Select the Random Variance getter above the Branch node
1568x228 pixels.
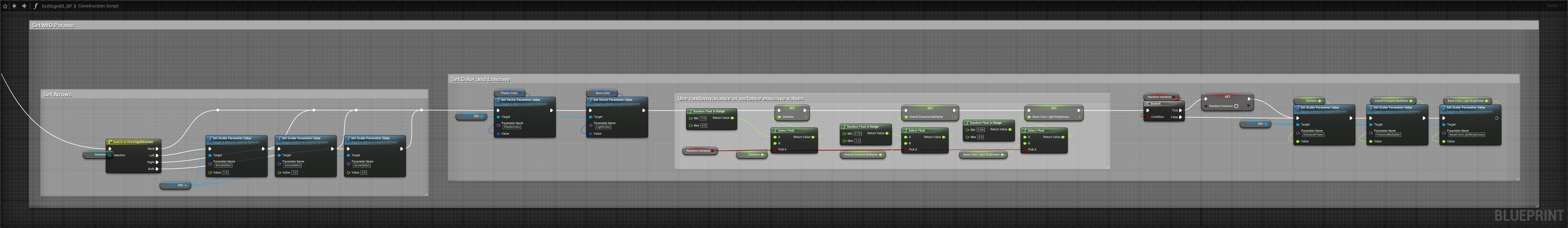point(1161,97)
